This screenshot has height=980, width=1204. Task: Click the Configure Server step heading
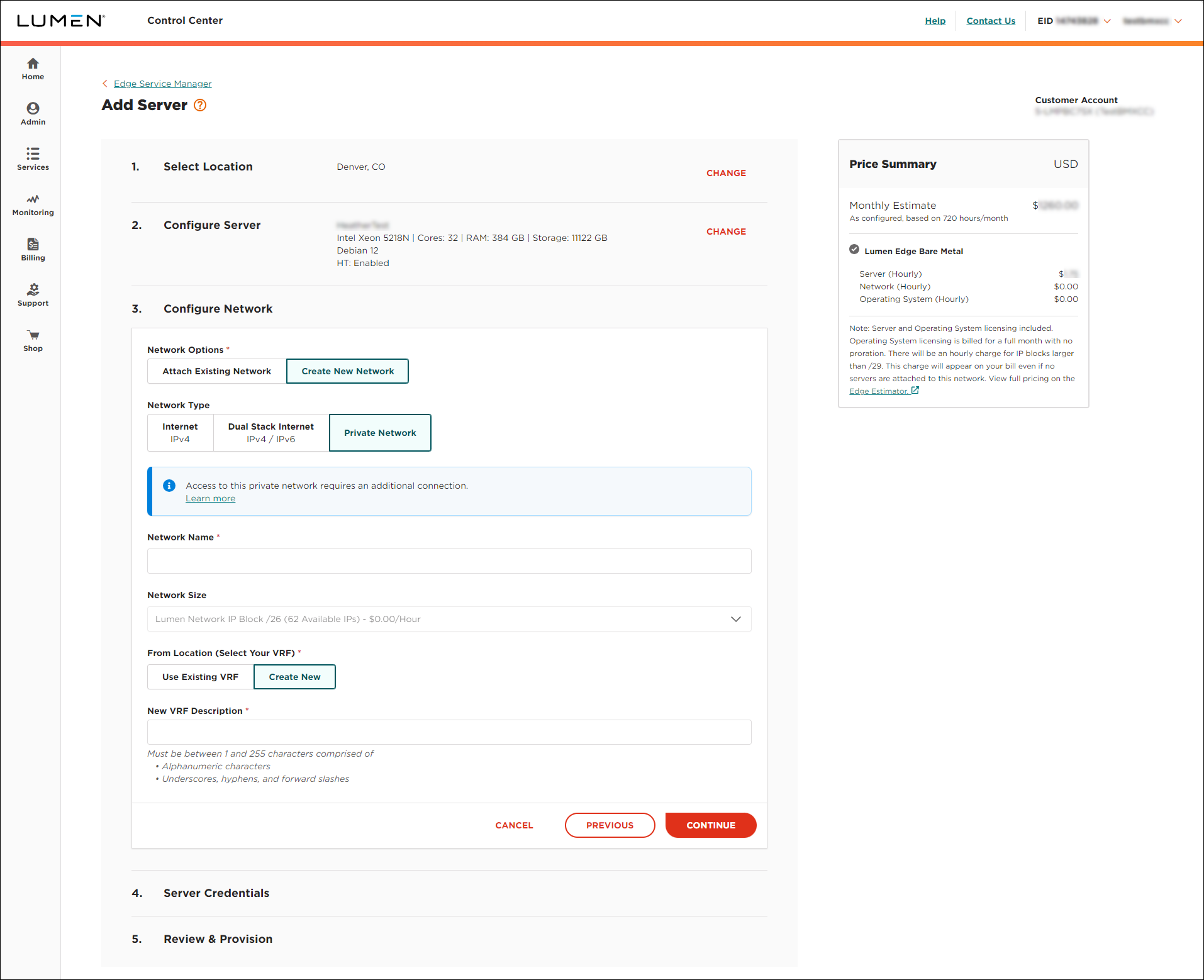(x=212, y=225)
